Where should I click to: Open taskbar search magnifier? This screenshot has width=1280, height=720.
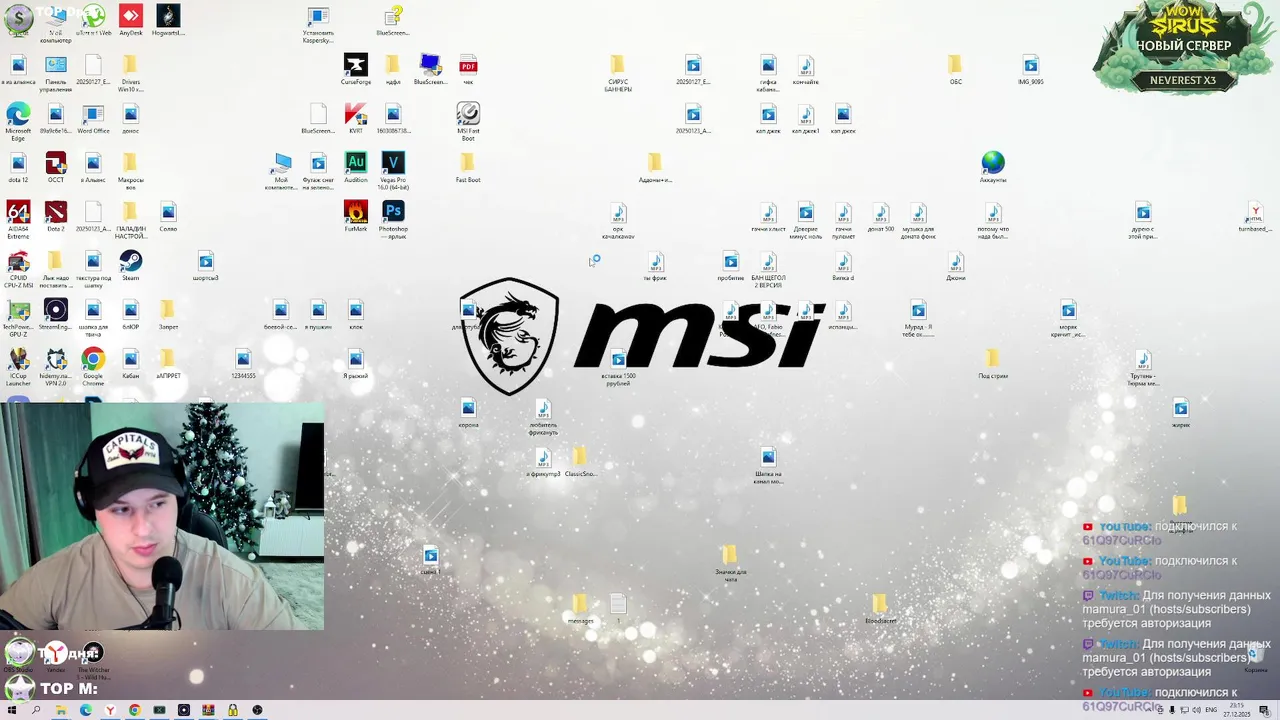[x=36, y=710]
